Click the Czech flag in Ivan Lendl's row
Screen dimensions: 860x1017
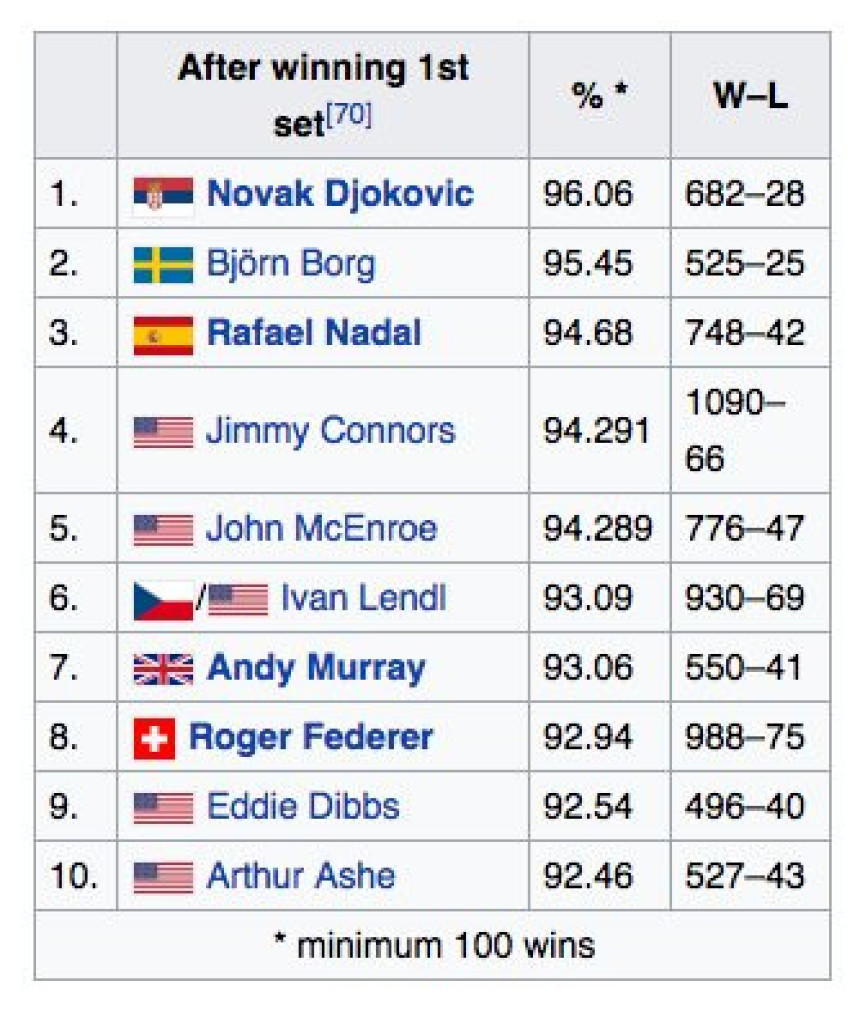163,600
